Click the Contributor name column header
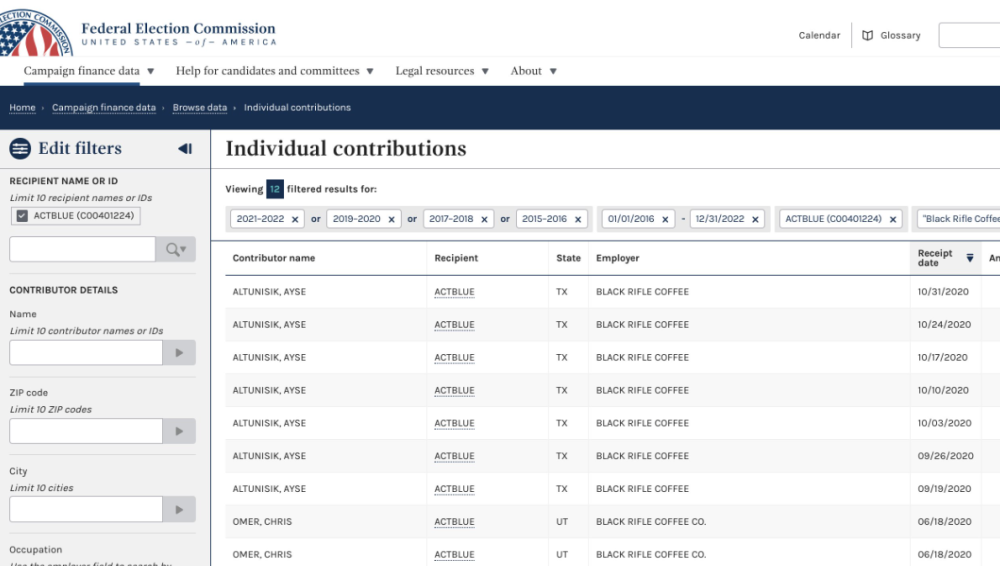 click(274, 258)
